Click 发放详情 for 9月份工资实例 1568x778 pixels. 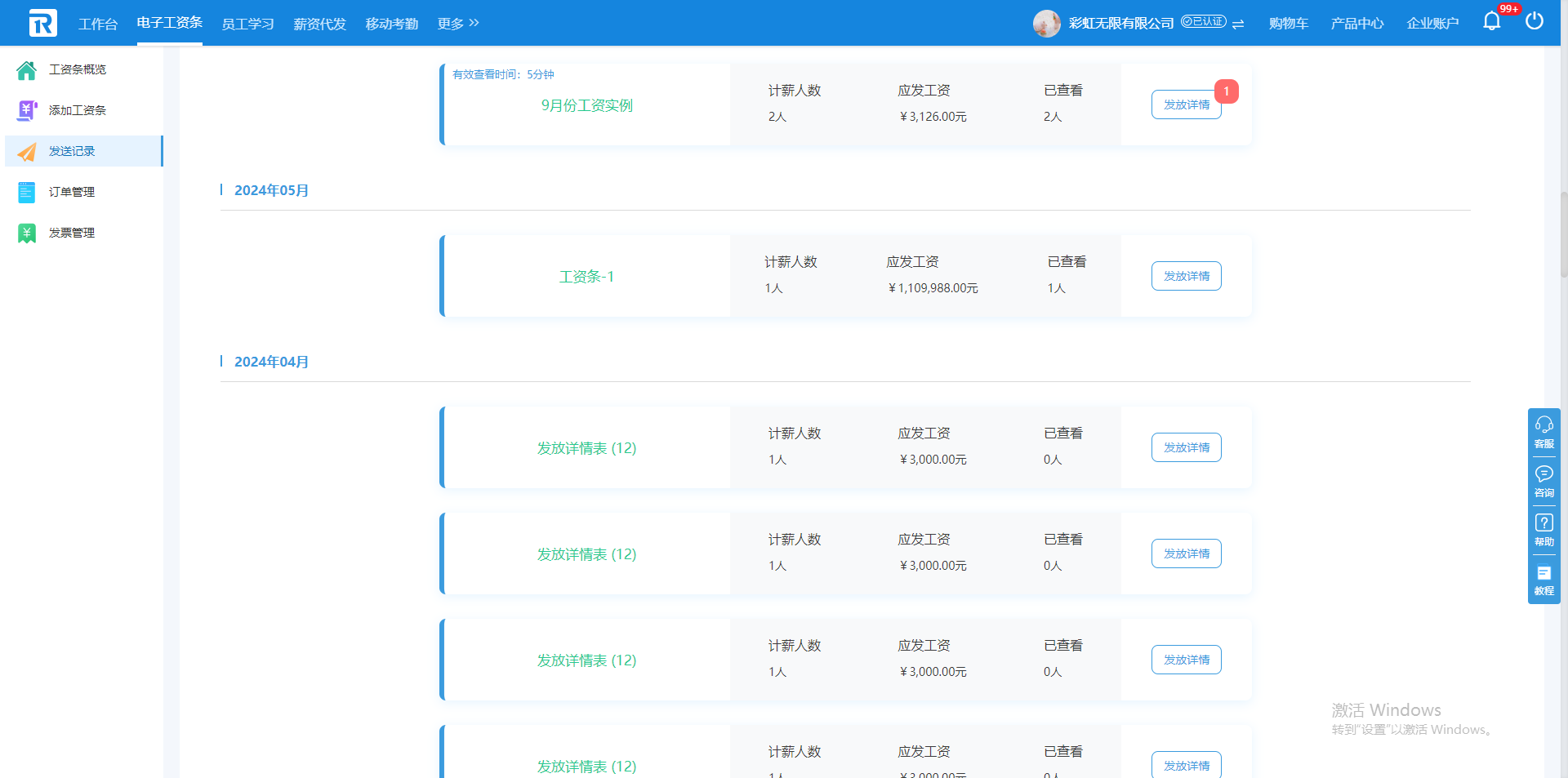coord(1186,104)
